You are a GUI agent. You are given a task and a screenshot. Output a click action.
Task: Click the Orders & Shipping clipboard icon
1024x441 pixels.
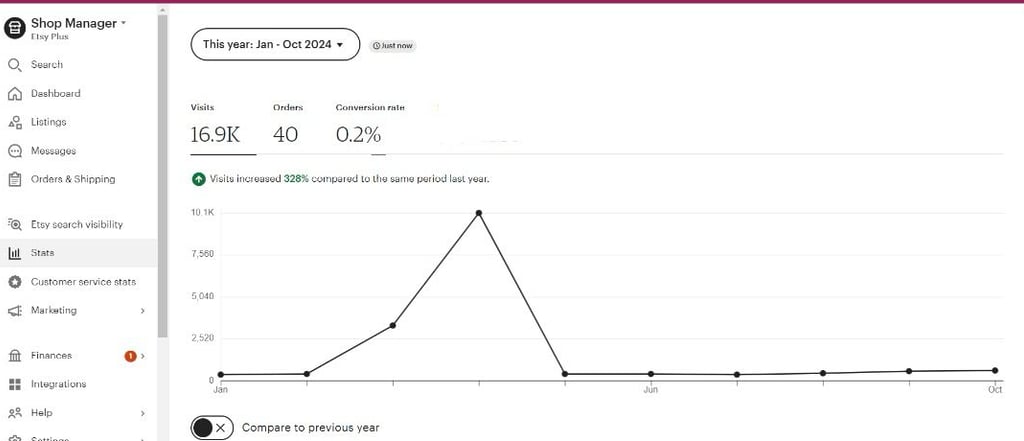tap(14, 180)
